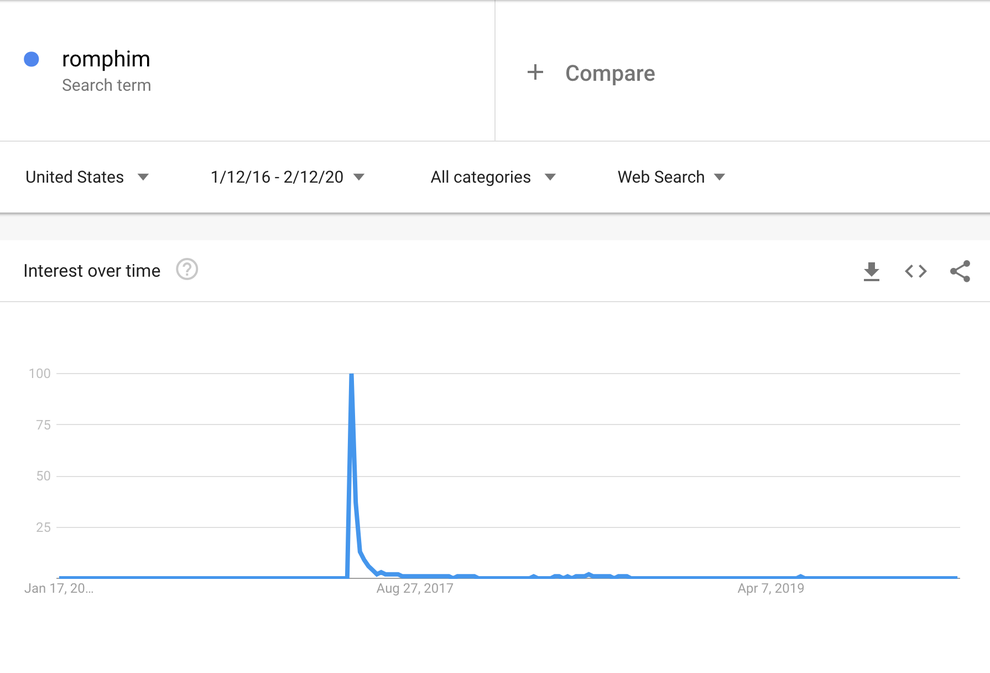Share the interest over time chart
990x673 pixels.
pyautogui.click(x=960, y=271)
